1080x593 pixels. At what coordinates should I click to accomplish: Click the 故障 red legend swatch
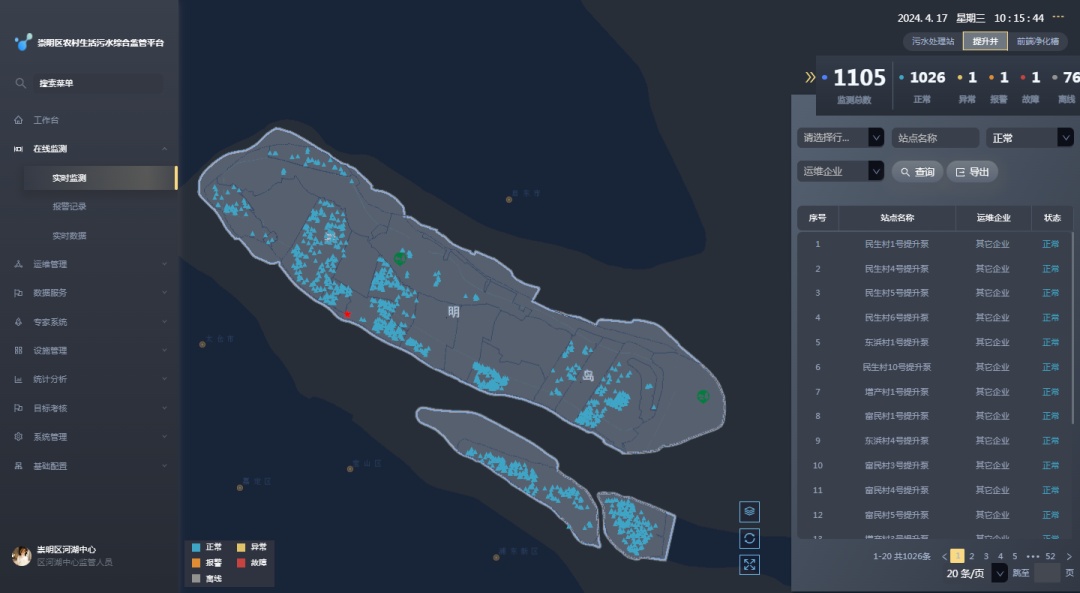pos(241,563)
